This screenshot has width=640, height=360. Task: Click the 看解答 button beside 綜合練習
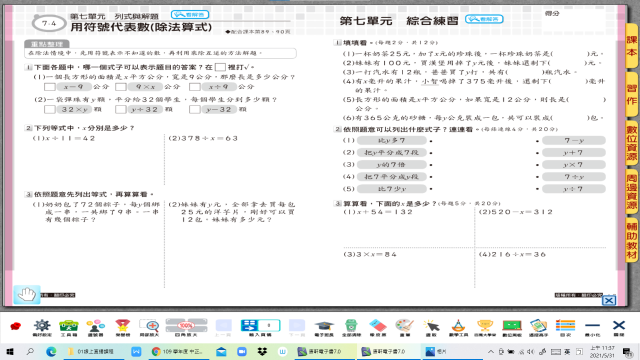coord(484,19)
